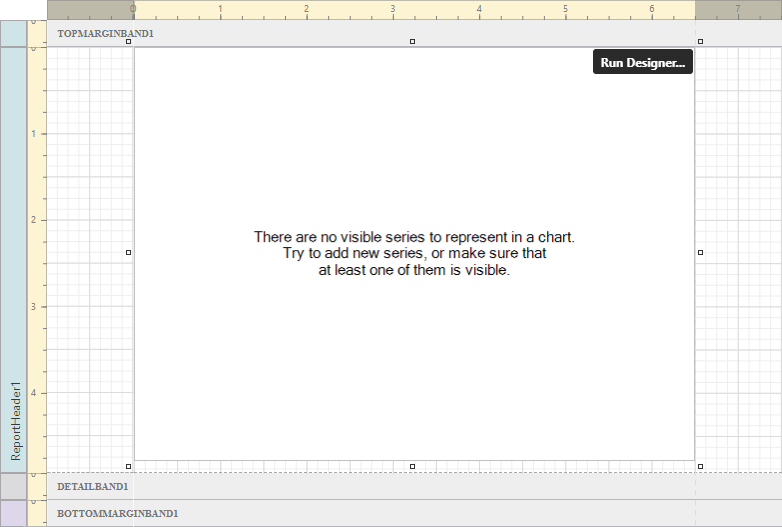Screen dimensions: 782x527
Task: Click the chart's top-left resize handle
Action: pyautogui.click(x=128, y=41)
